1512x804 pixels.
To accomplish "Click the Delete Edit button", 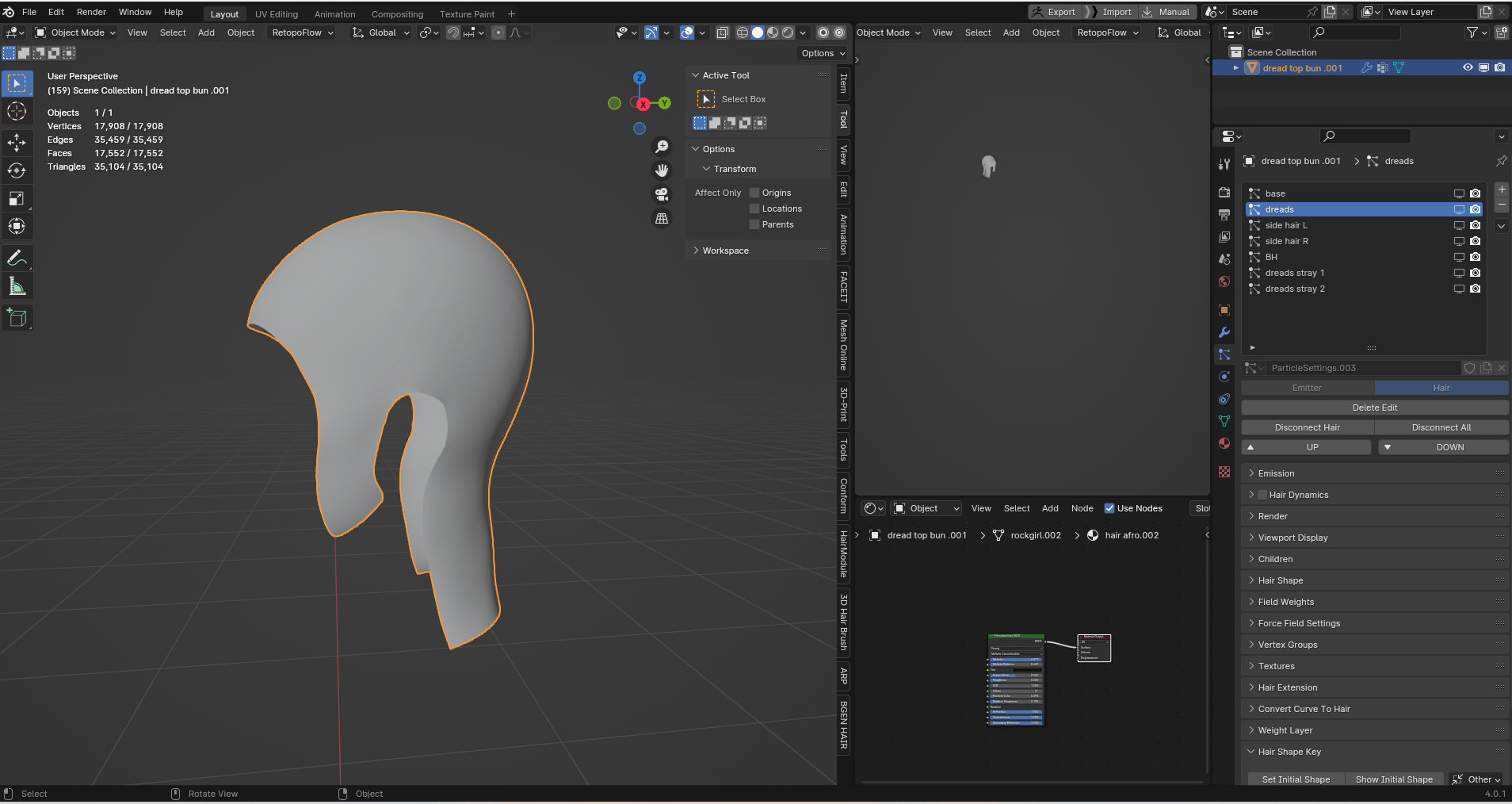I will (x=1375, y=408).
